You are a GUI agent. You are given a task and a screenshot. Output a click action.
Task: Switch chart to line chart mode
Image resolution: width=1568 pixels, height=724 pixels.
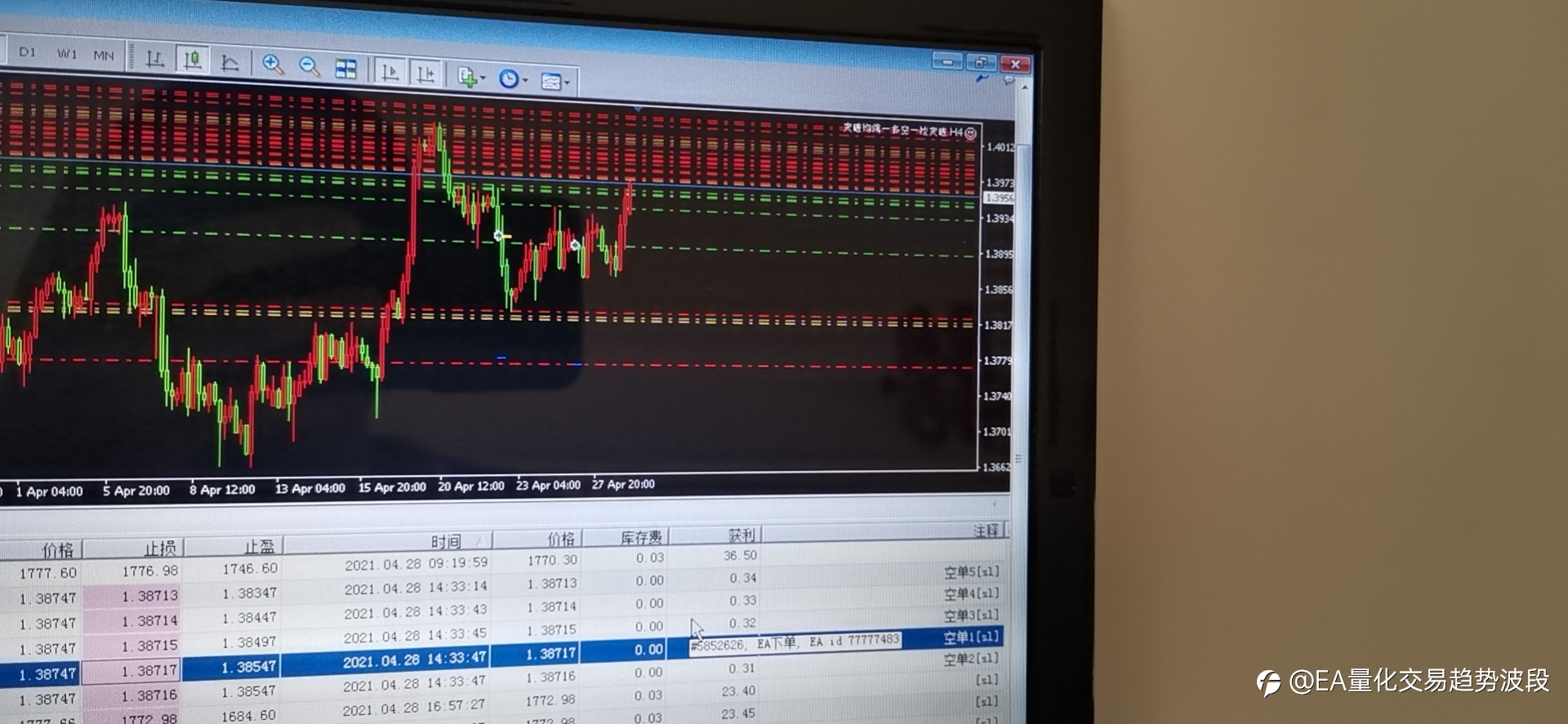coord(229,62)
